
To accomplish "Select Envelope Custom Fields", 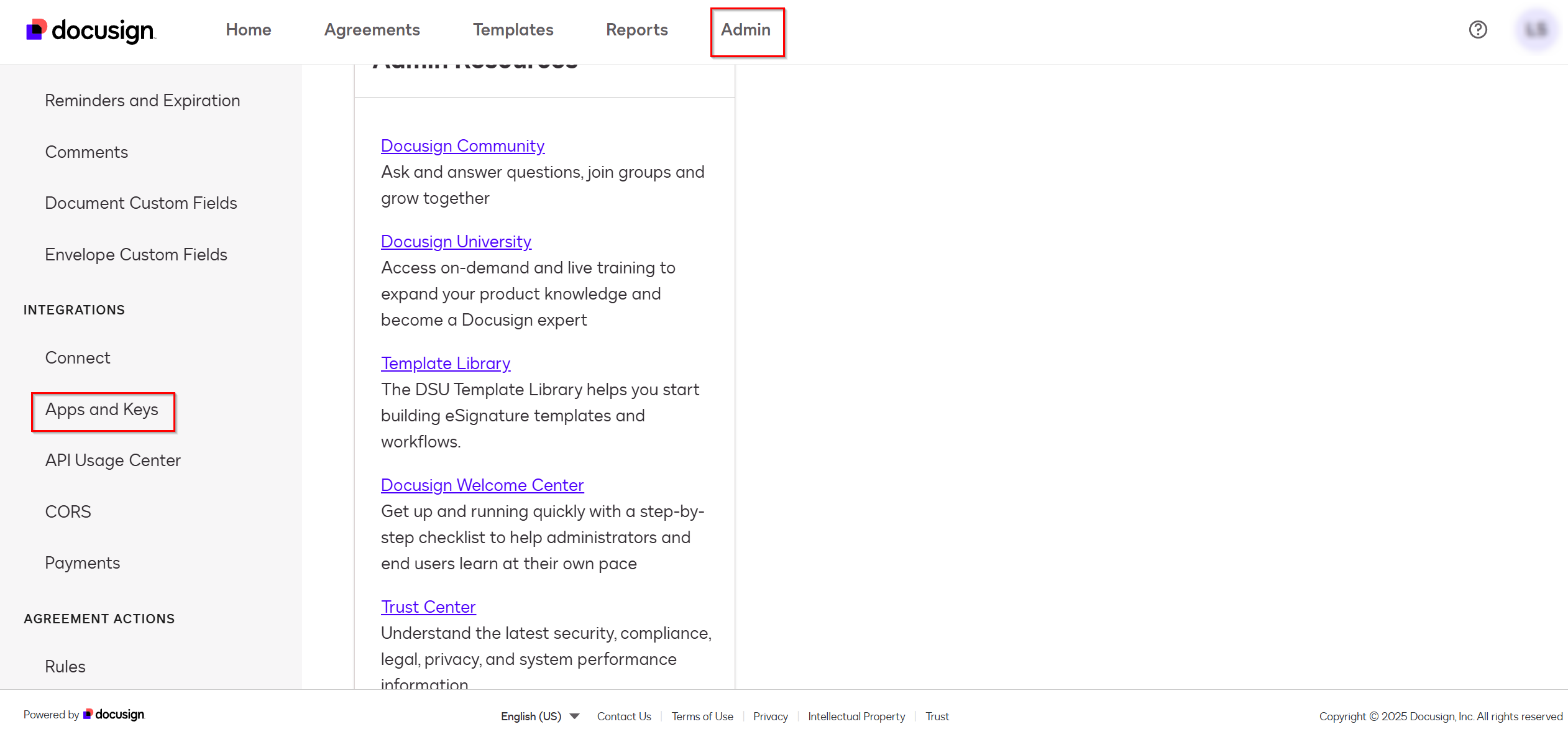I will pyautogui.click(x=136, y=254).
